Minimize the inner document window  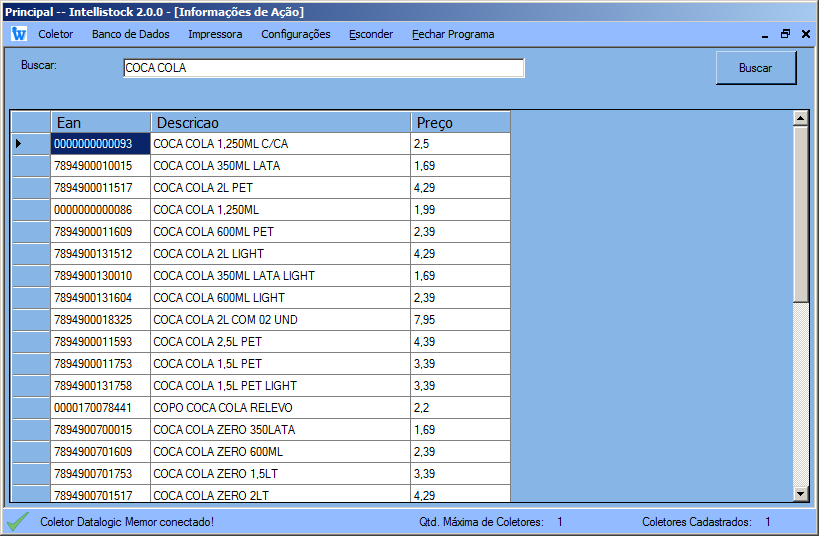(x=765, y=34)
